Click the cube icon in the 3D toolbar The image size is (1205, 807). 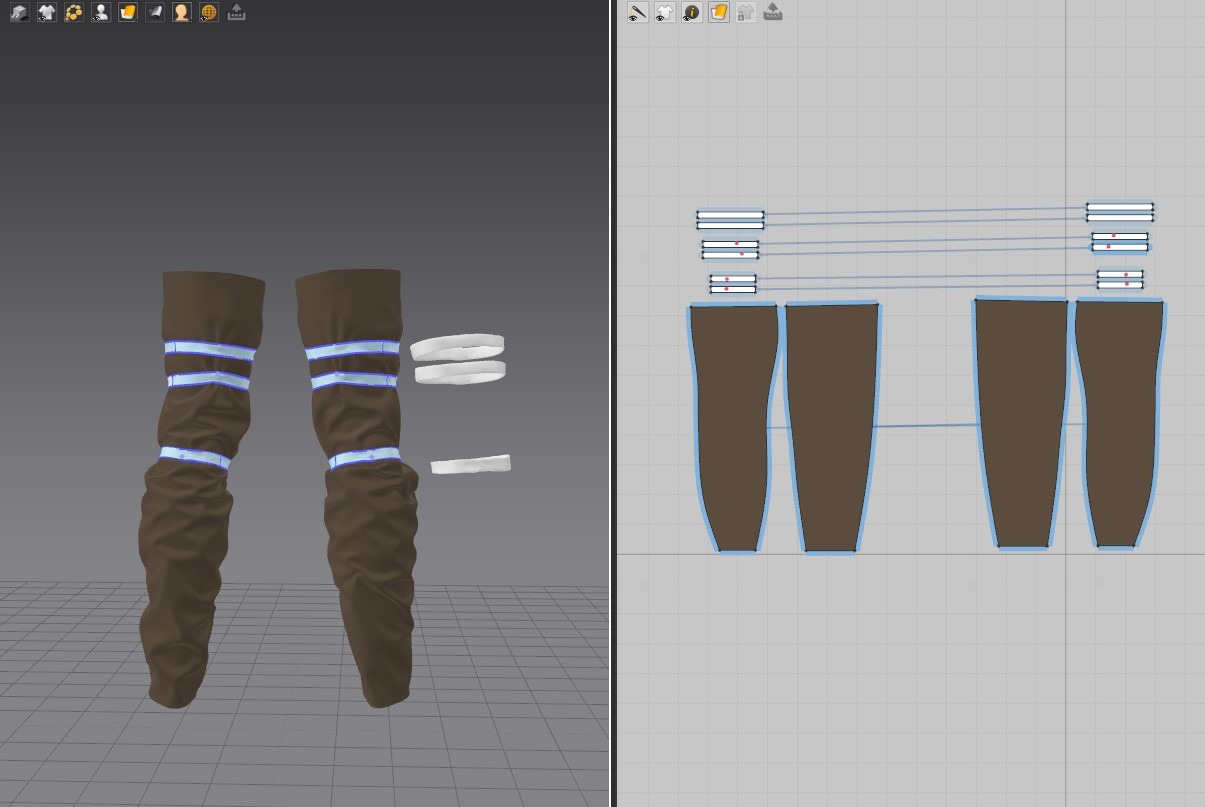tap(19, 13)
